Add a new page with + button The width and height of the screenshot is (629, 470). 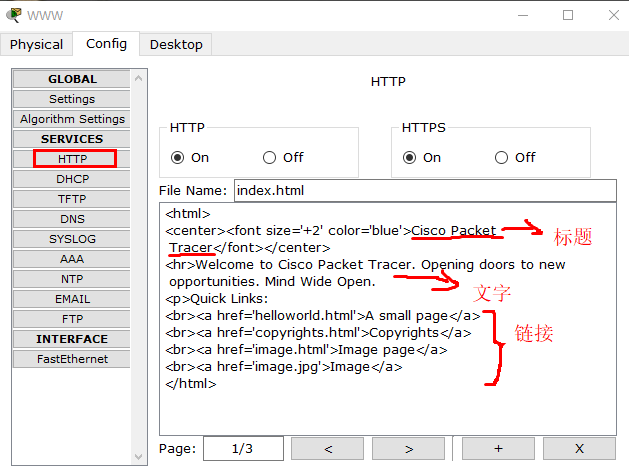coord(498,449)
